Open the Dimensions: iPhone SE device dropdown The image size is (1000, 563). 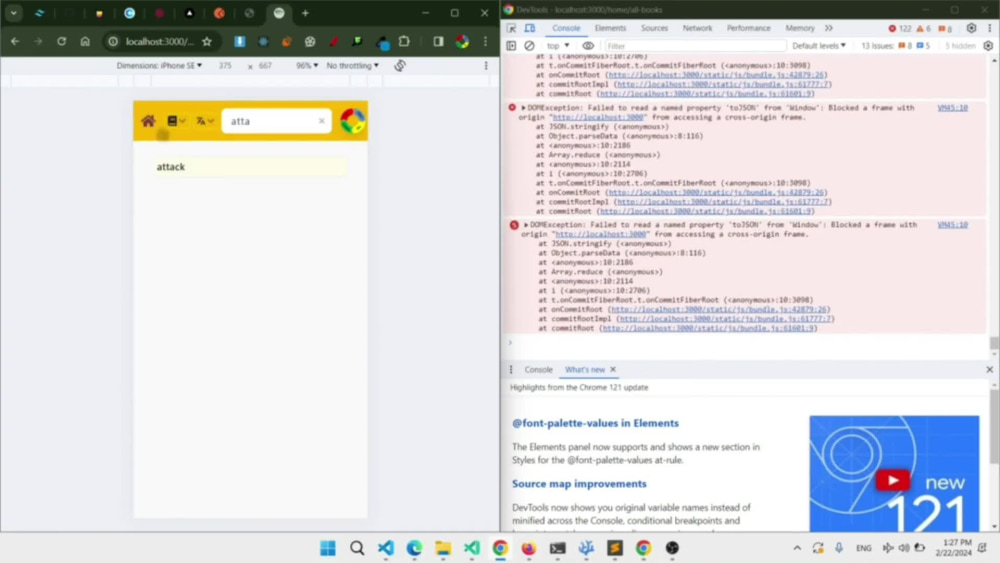159,66
